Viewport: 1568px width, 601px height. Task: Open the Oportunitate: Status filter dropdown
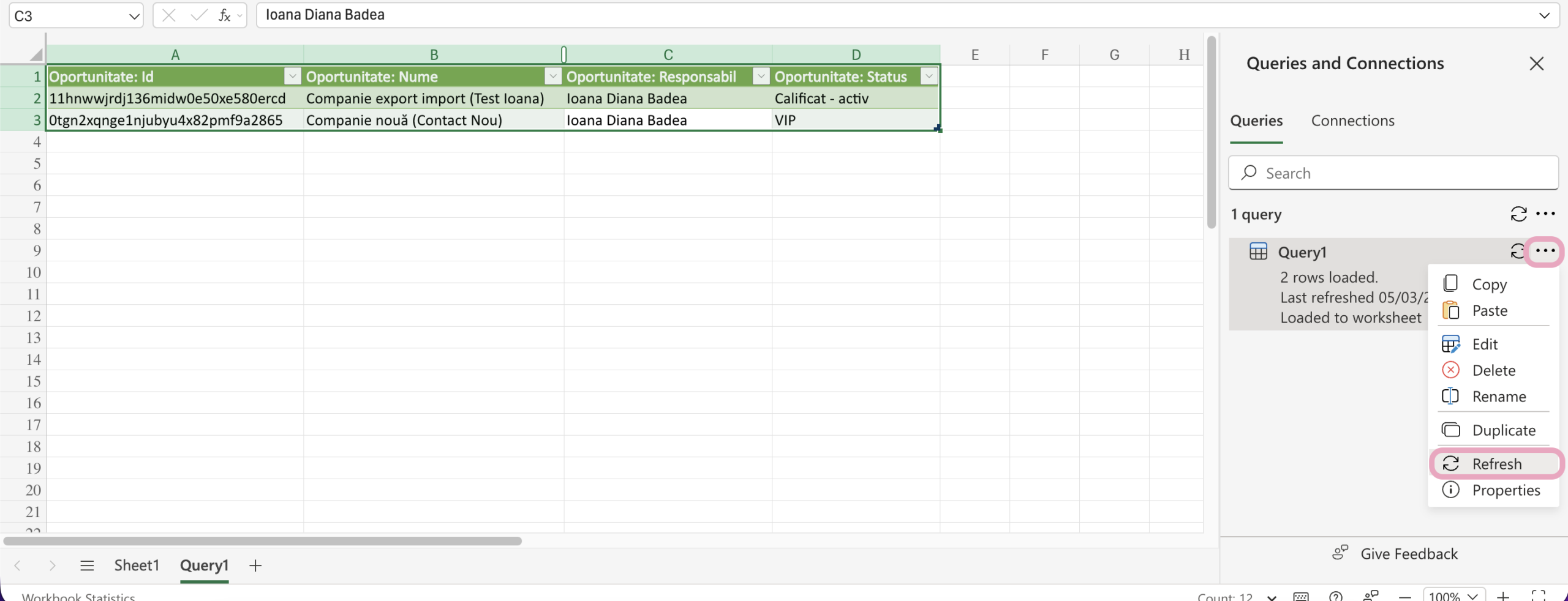929,77
